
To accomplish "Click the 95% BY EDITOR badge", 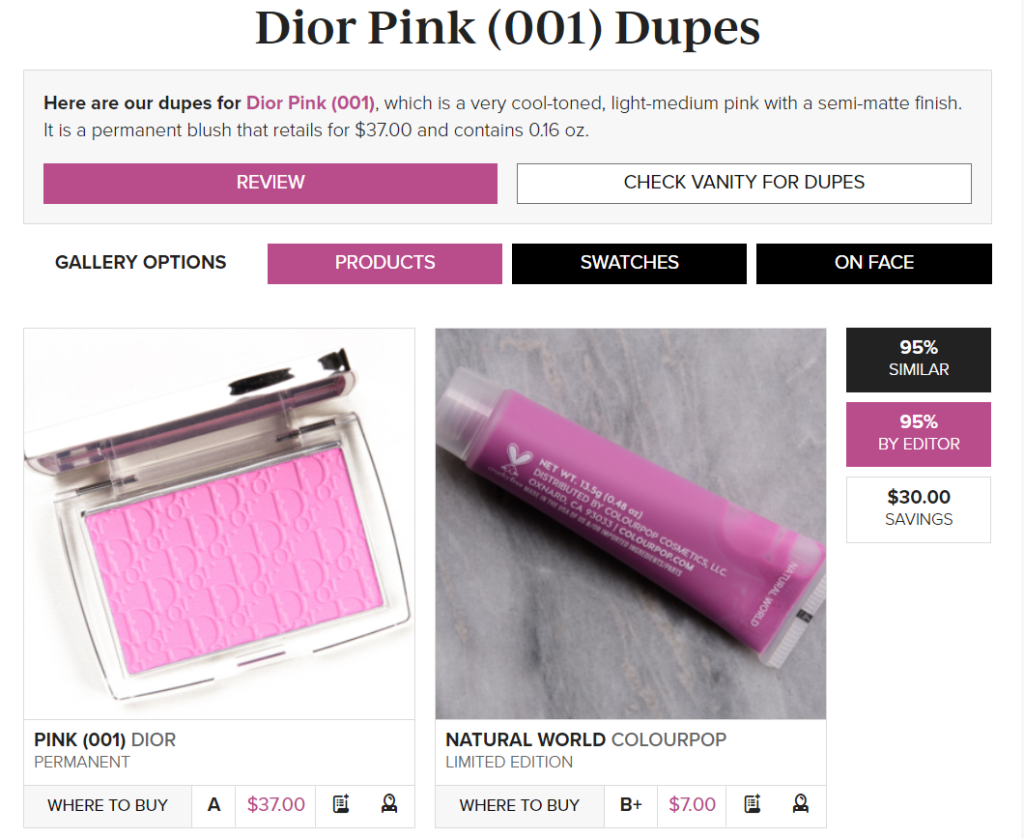I will coord(918,434).
